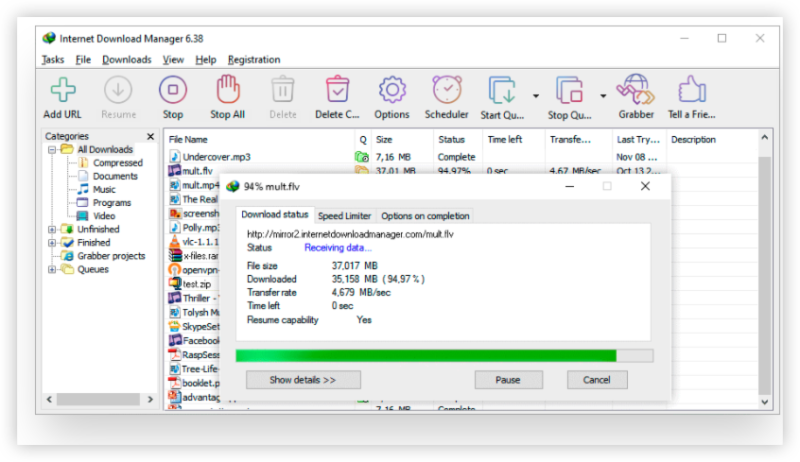Minimize the 94% mult.flv dialog

570,187
